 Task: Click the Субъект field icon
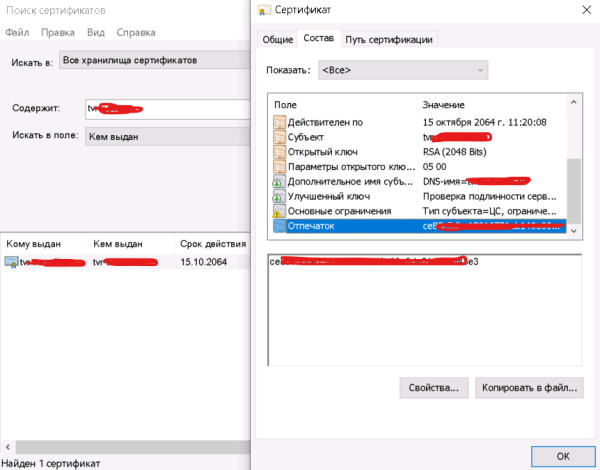click(279, 137)
